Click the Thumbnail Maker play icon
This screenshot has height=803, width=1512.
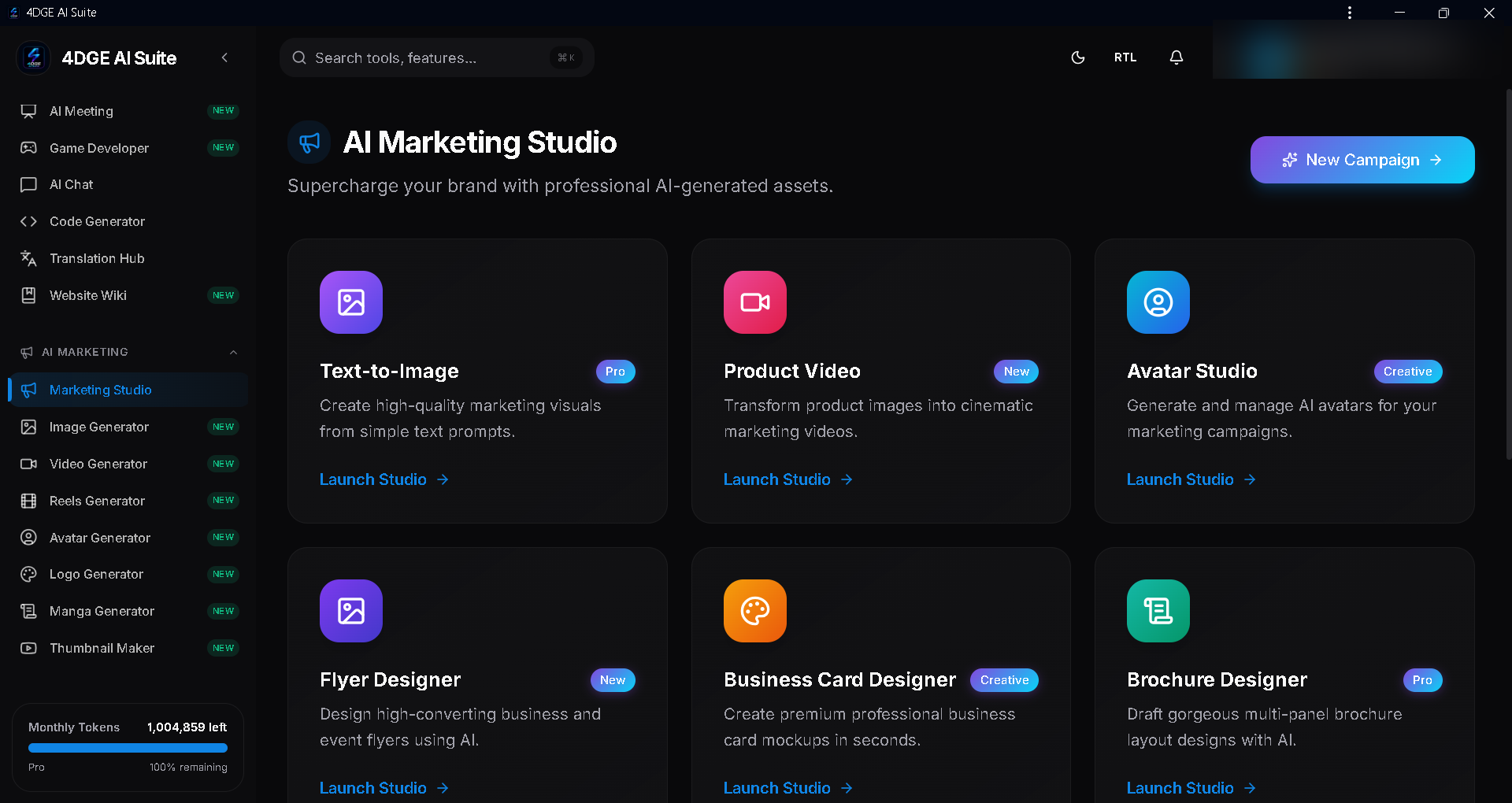(28, 648)
